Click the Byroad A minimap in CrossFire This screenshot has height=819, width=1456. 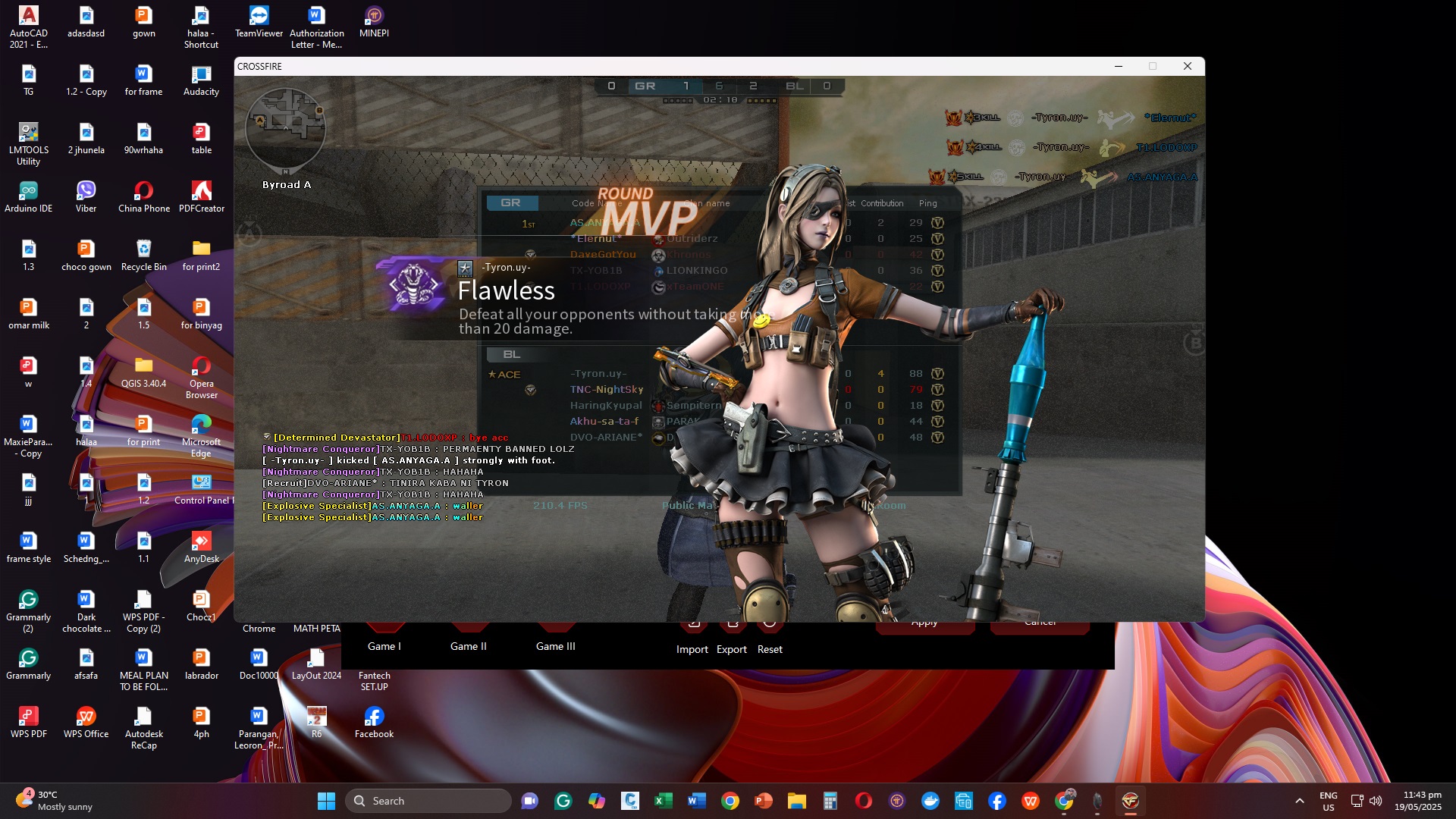tap(286, 130)
